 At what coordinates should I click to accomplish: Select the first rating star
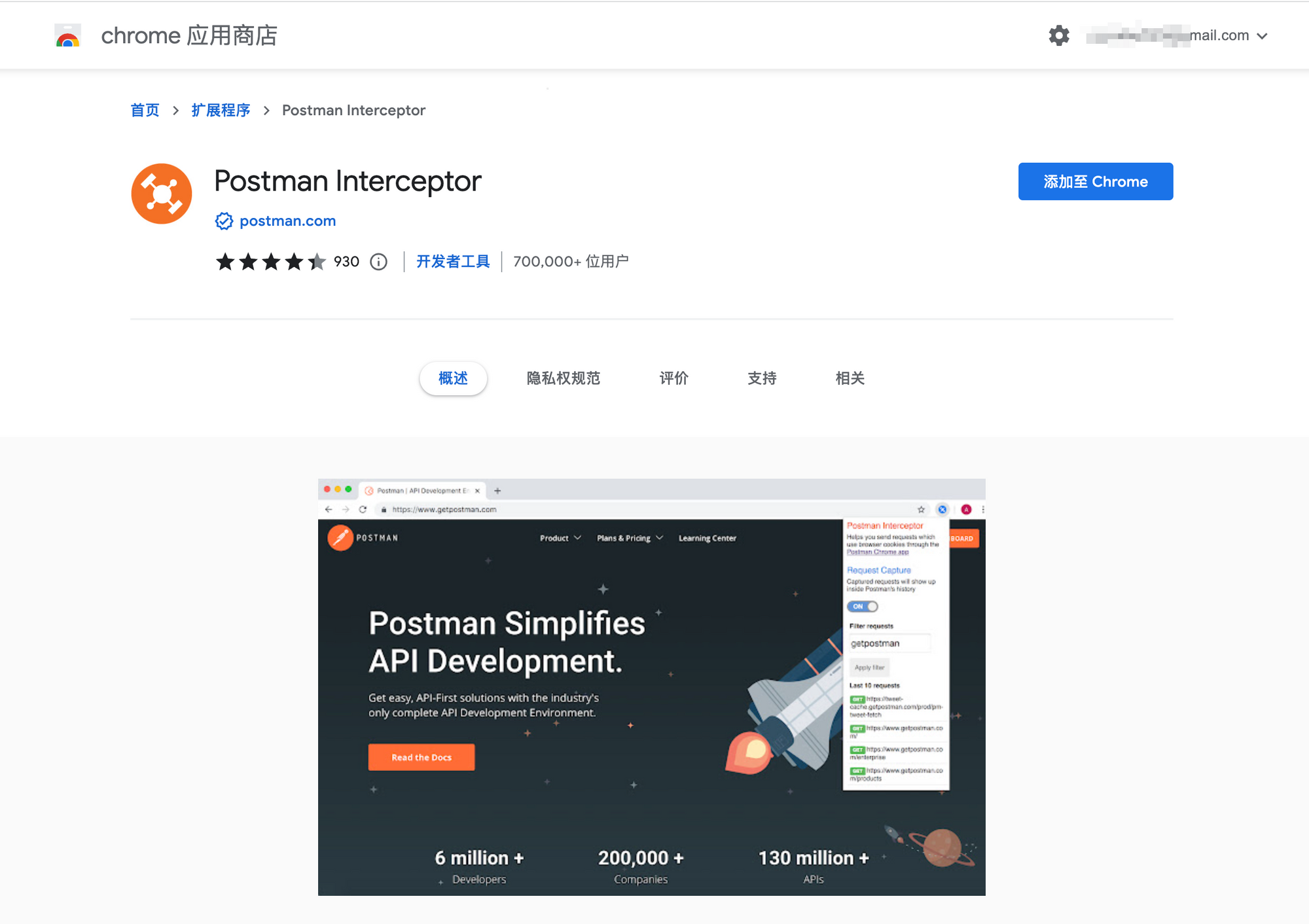[x=225, y=261]
